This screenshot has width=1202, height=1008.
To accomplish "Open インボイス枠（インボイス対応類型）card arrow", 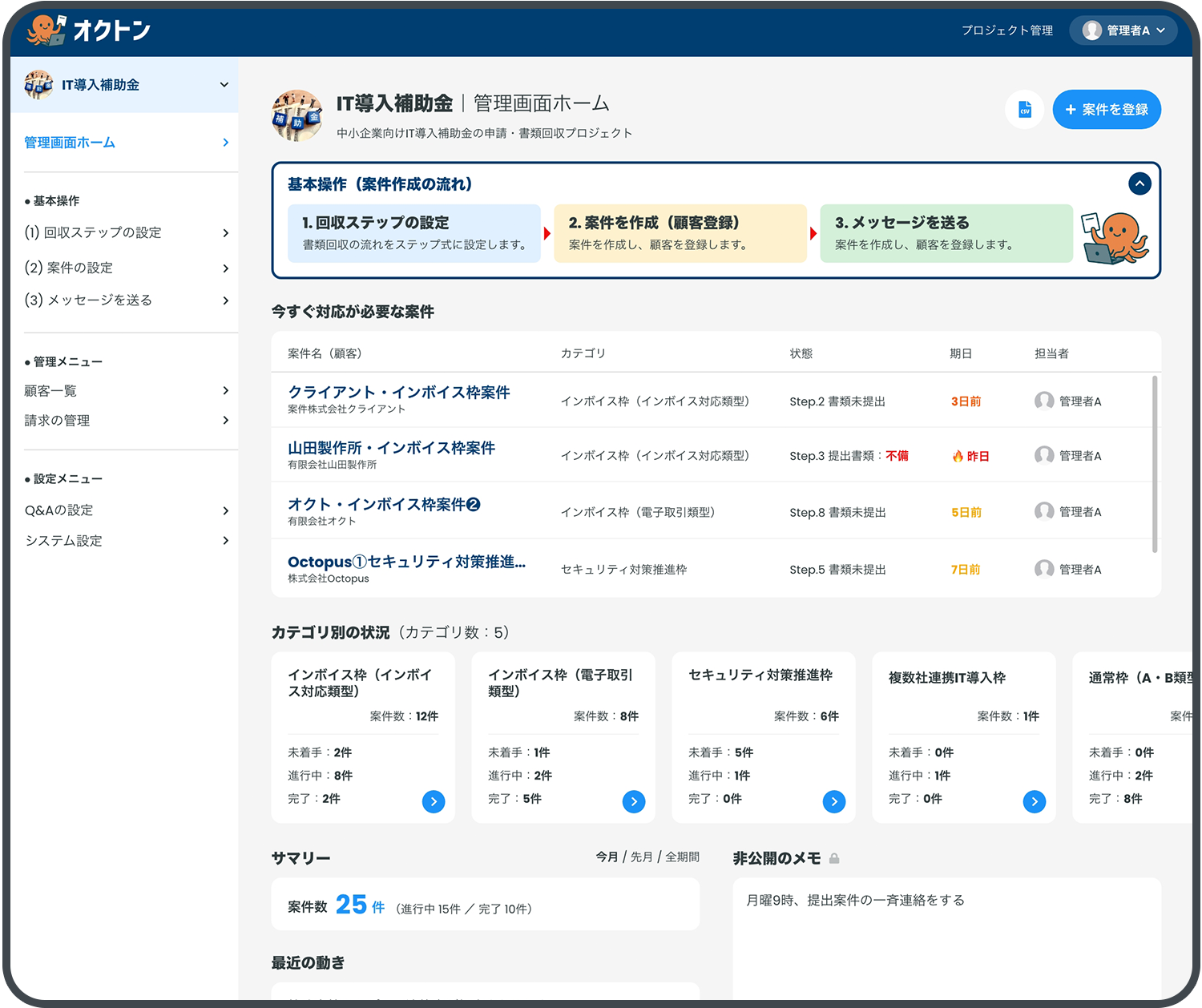I will click(434, 801).
